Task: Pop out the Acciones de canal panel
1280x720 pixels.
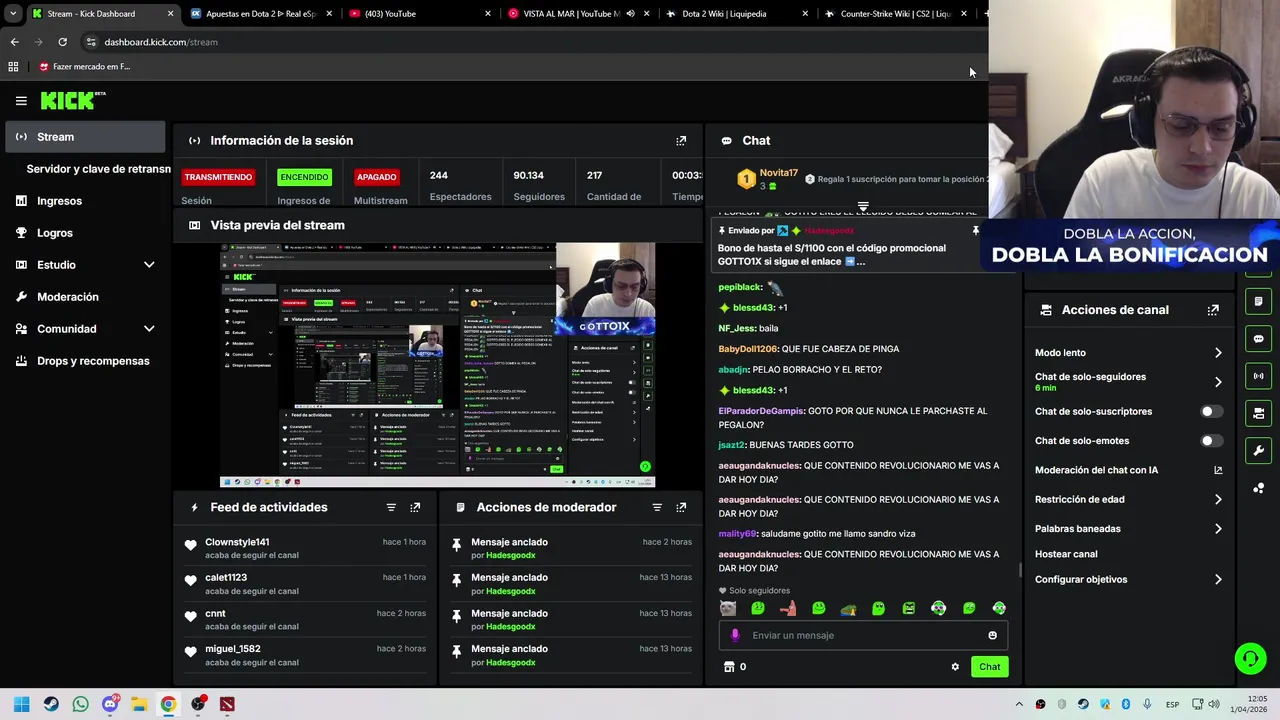Action: tap(1213, 310)
